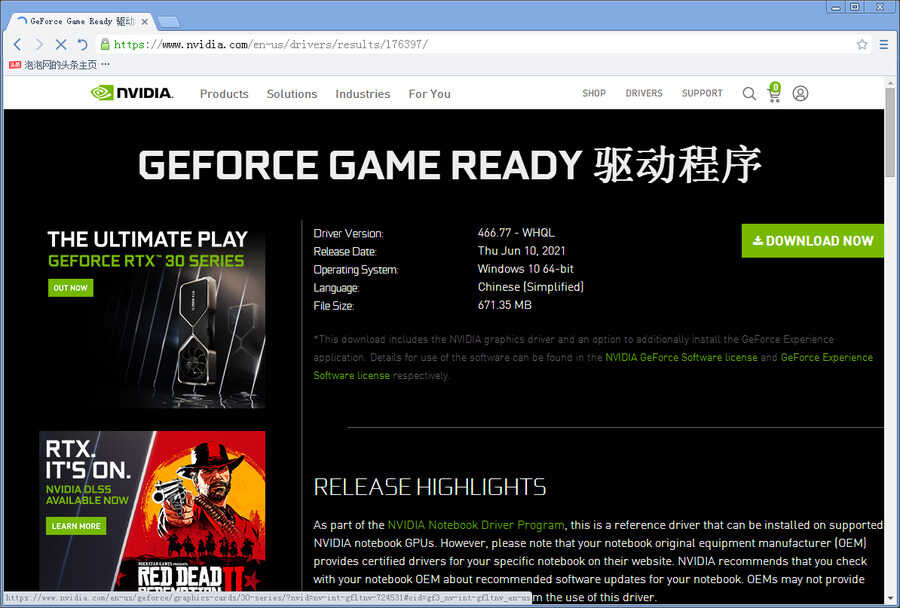Bookmark this page with the star icon

click(x=862, y=44)
